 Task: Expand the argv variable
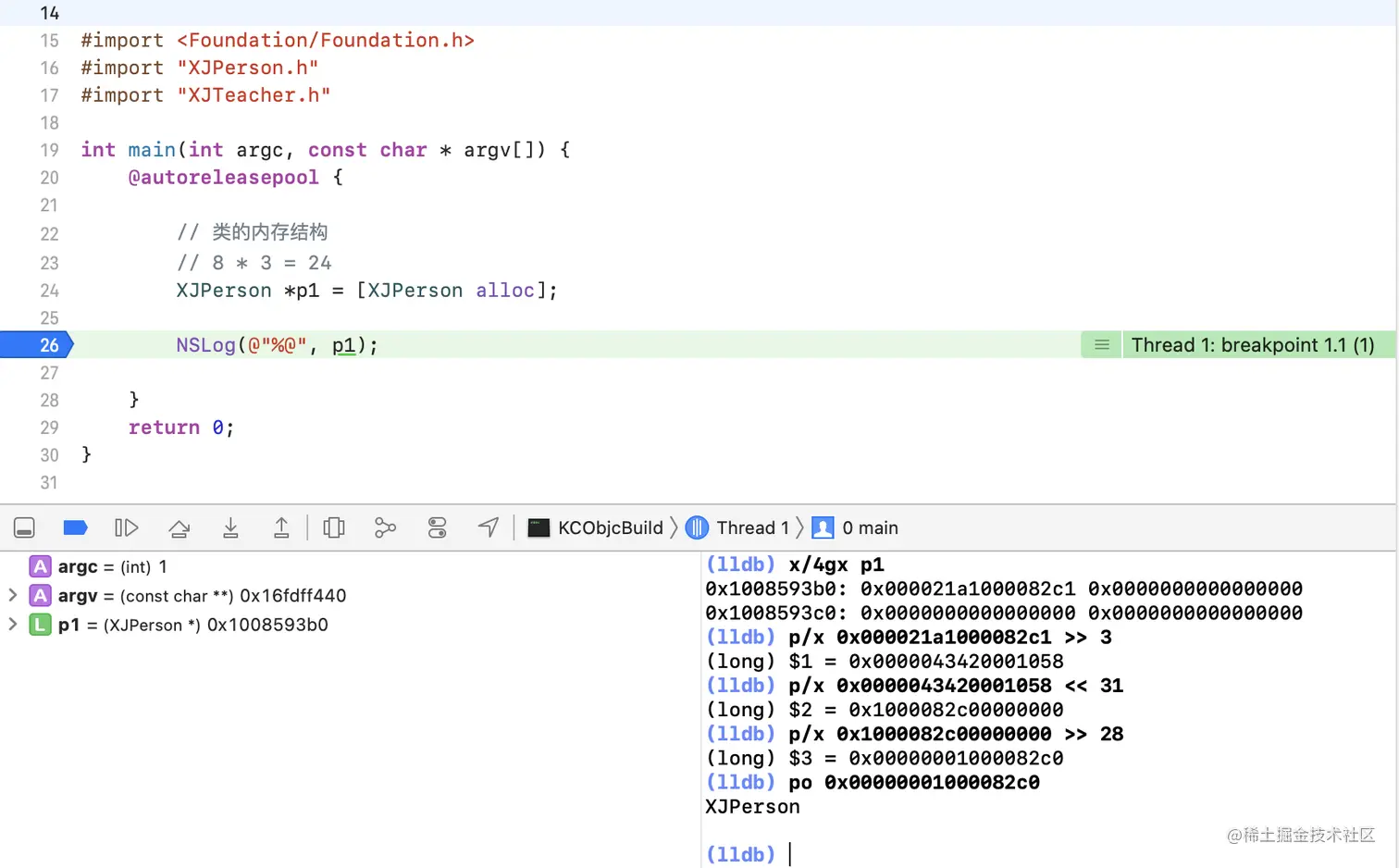[x=13, y=595]
